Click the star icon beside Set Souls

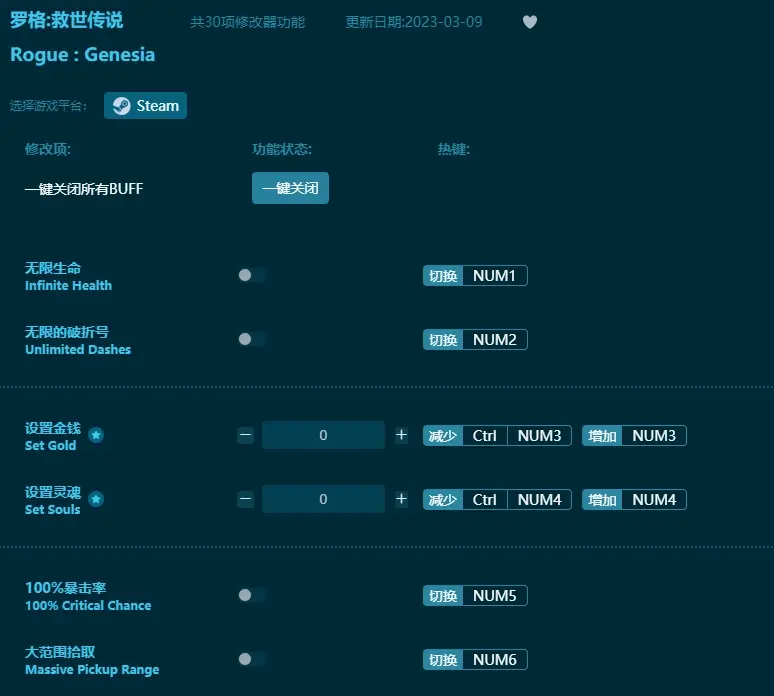[x=96, y=499]
